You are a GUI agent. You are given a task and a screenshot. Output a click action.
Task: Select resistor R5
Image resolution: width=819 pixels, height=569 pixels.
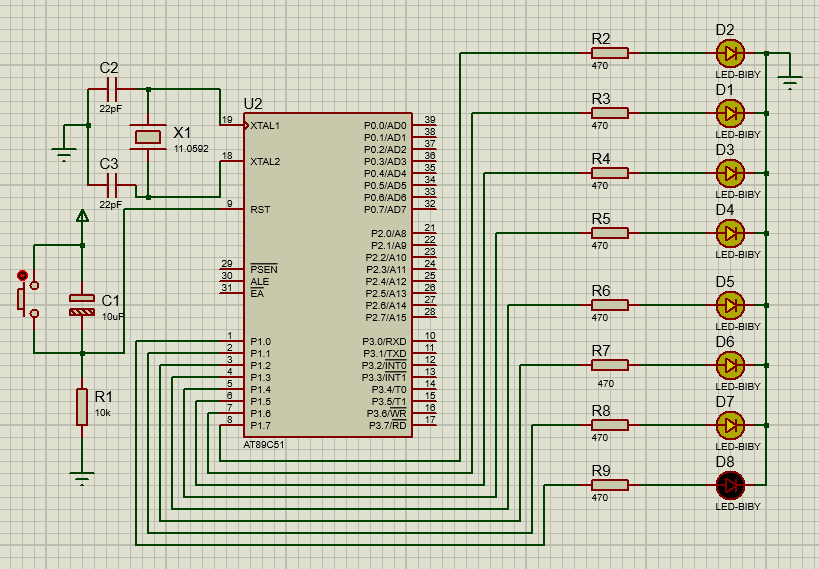coord(610,234)
